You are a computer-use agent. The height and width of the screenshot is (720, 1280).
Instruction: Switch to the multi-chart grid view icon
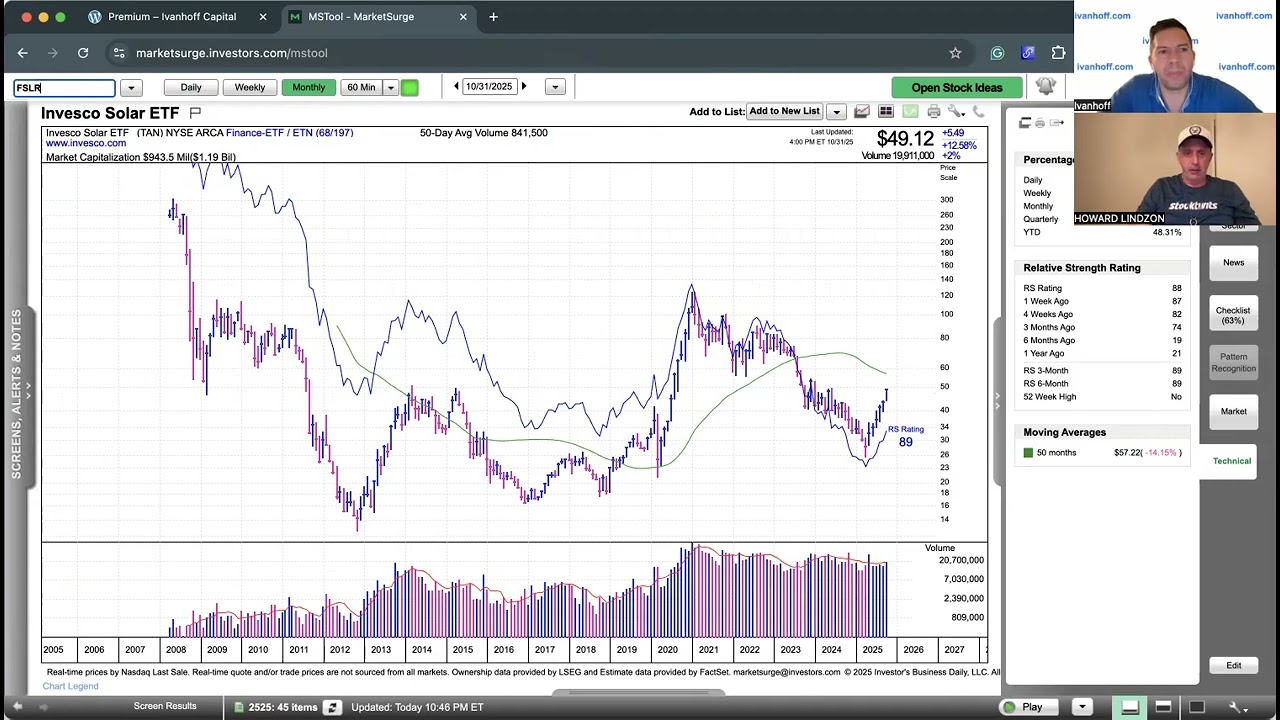[886, 111]
